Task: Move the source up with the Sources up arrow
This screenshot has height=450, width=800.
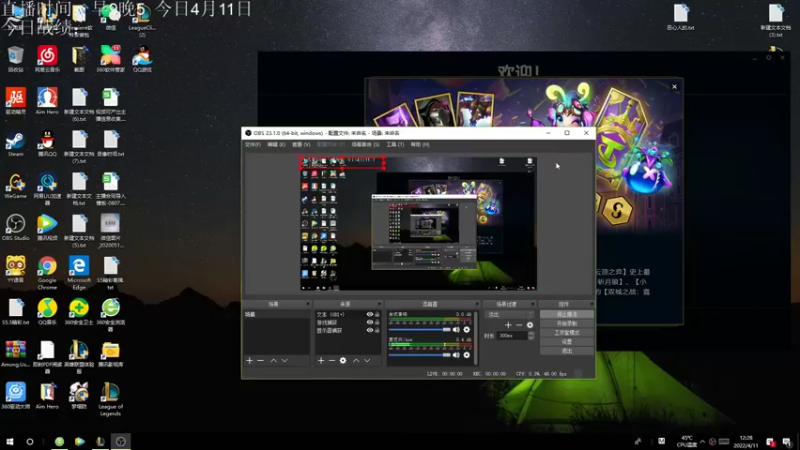Action: (x=356, y=361)
